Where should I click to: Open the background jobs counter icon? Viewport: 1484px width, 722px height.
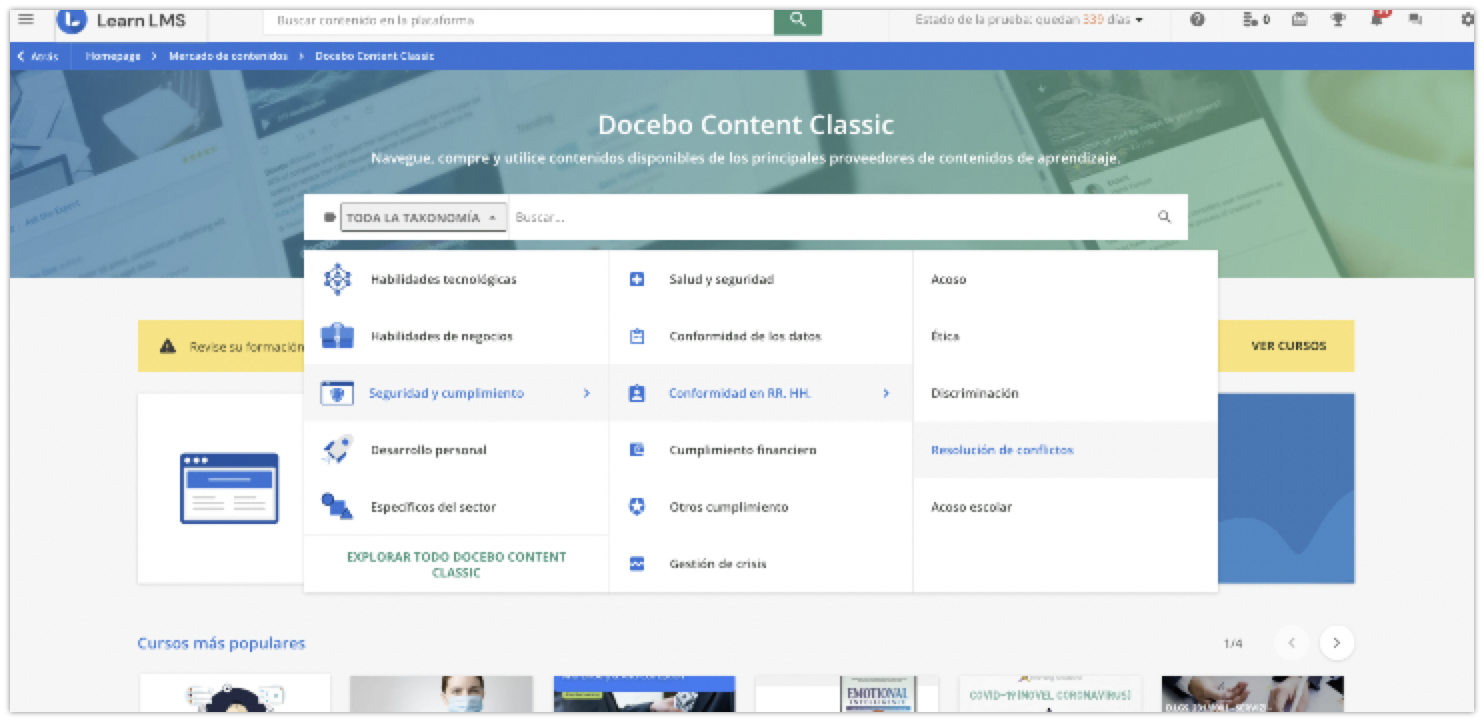(1256, 20)
